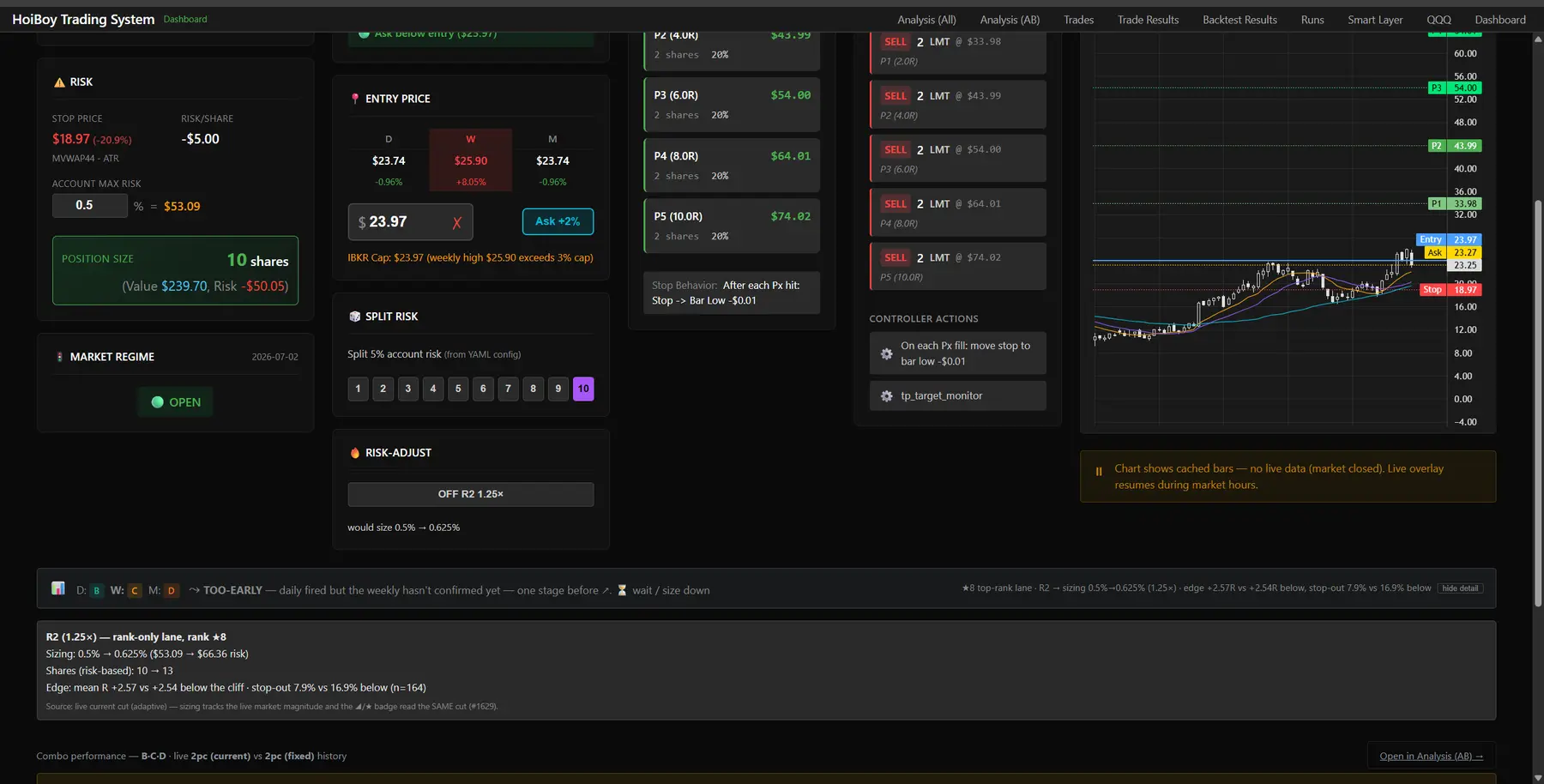Click the Ask 23.27 chart label
The image size is (1544, 784).
pyautogui.click(x=1453, y=253)
